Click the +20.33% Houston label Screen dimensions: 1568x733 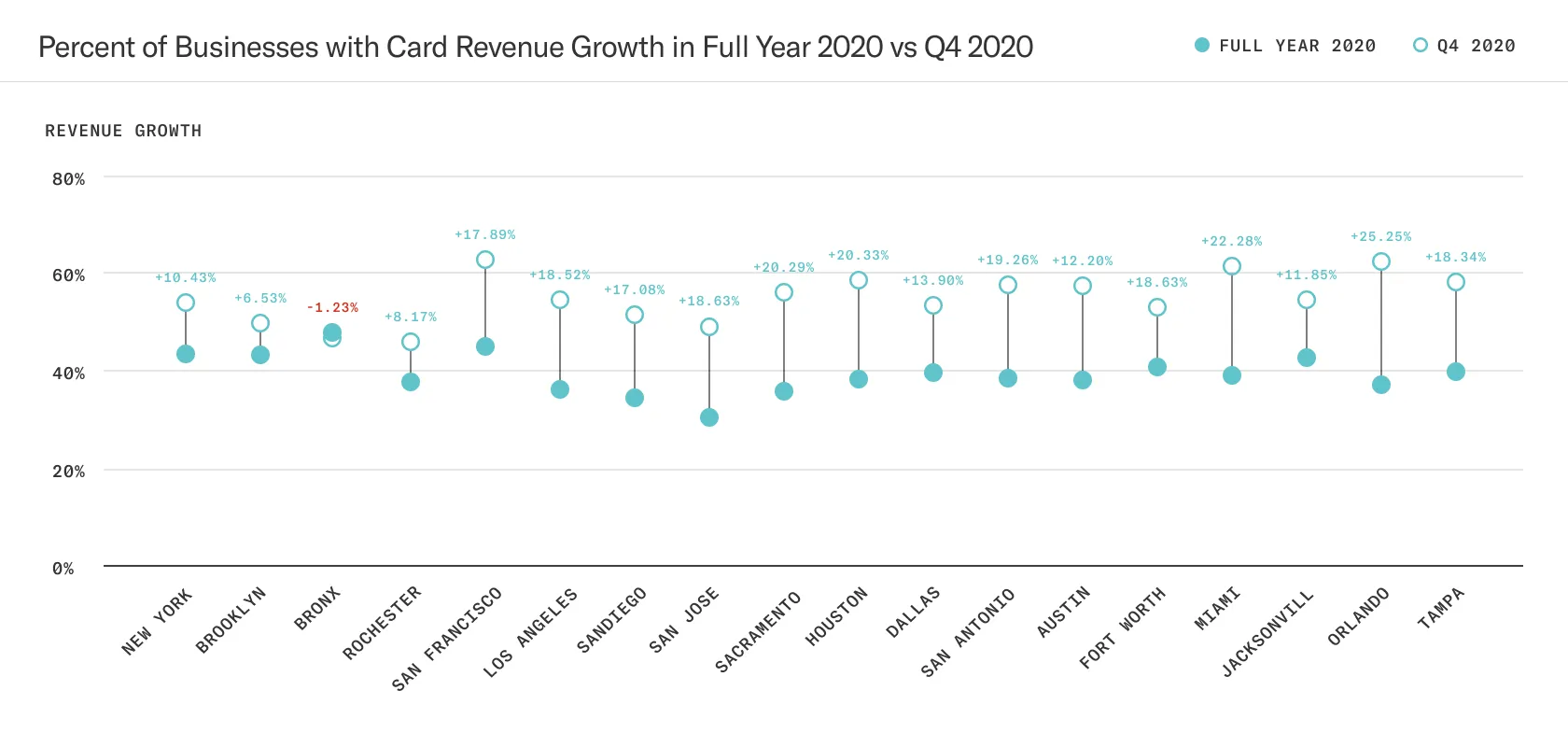point(859,255)
